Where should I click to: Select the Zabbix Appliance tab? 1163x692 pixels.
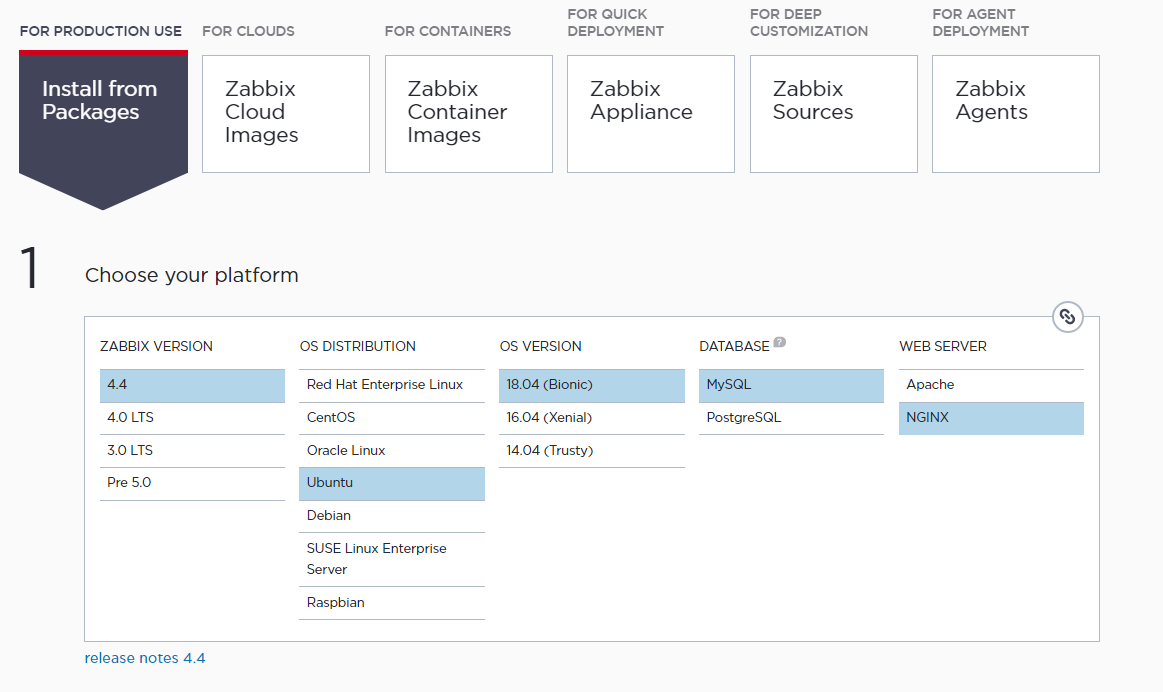click(650, 113)
